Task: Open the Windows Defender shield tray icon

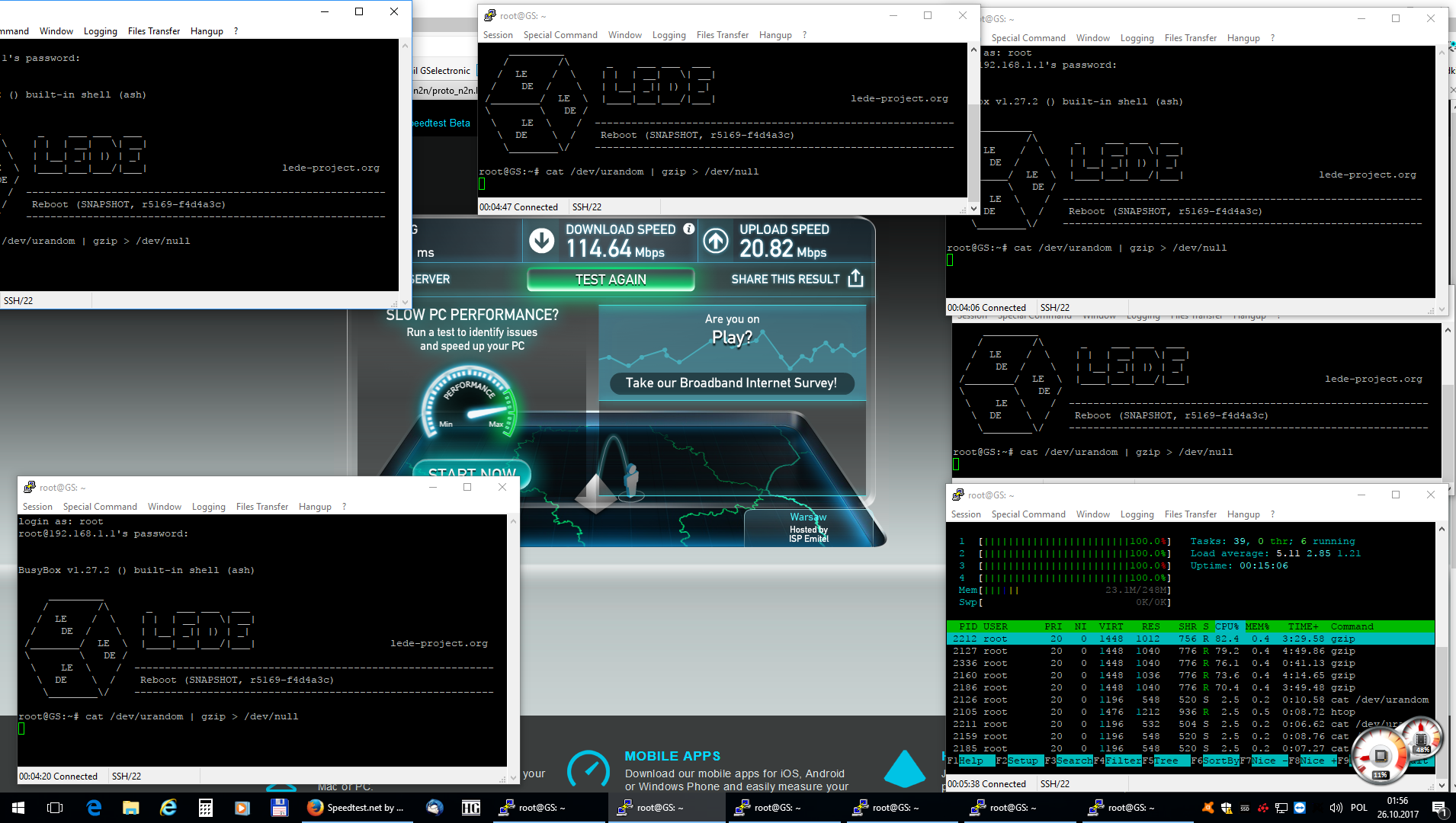Action: click(1227, 808)
